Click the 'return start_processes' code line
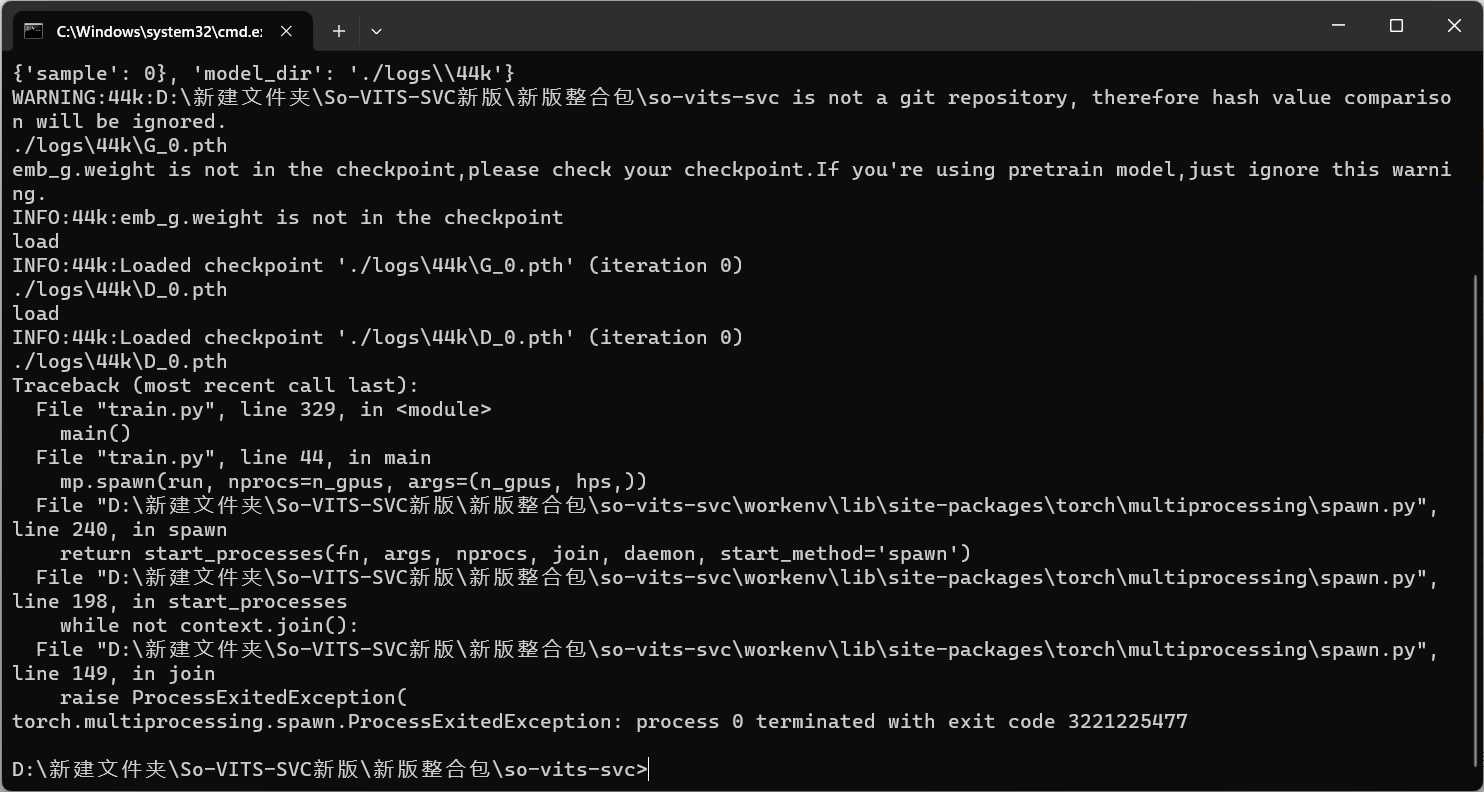1484x792 pixels. [515, 553]
